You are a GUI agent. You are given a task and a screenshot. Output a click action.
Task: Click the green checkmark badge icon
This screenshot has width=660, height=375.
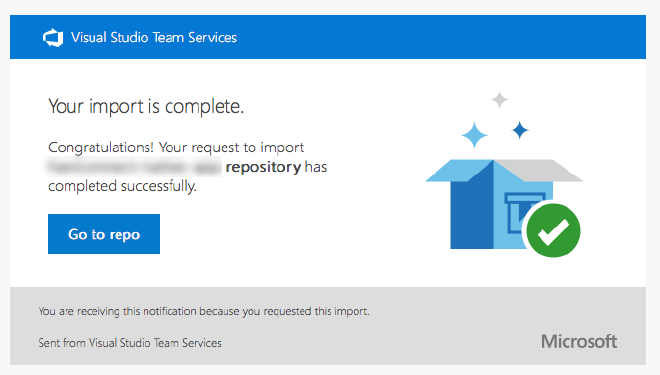click(x=553, y=230)
